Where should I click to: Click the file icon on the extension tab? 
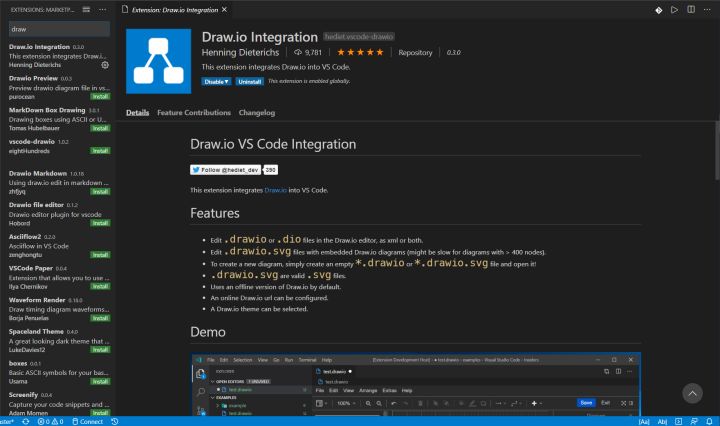[125, 9]
